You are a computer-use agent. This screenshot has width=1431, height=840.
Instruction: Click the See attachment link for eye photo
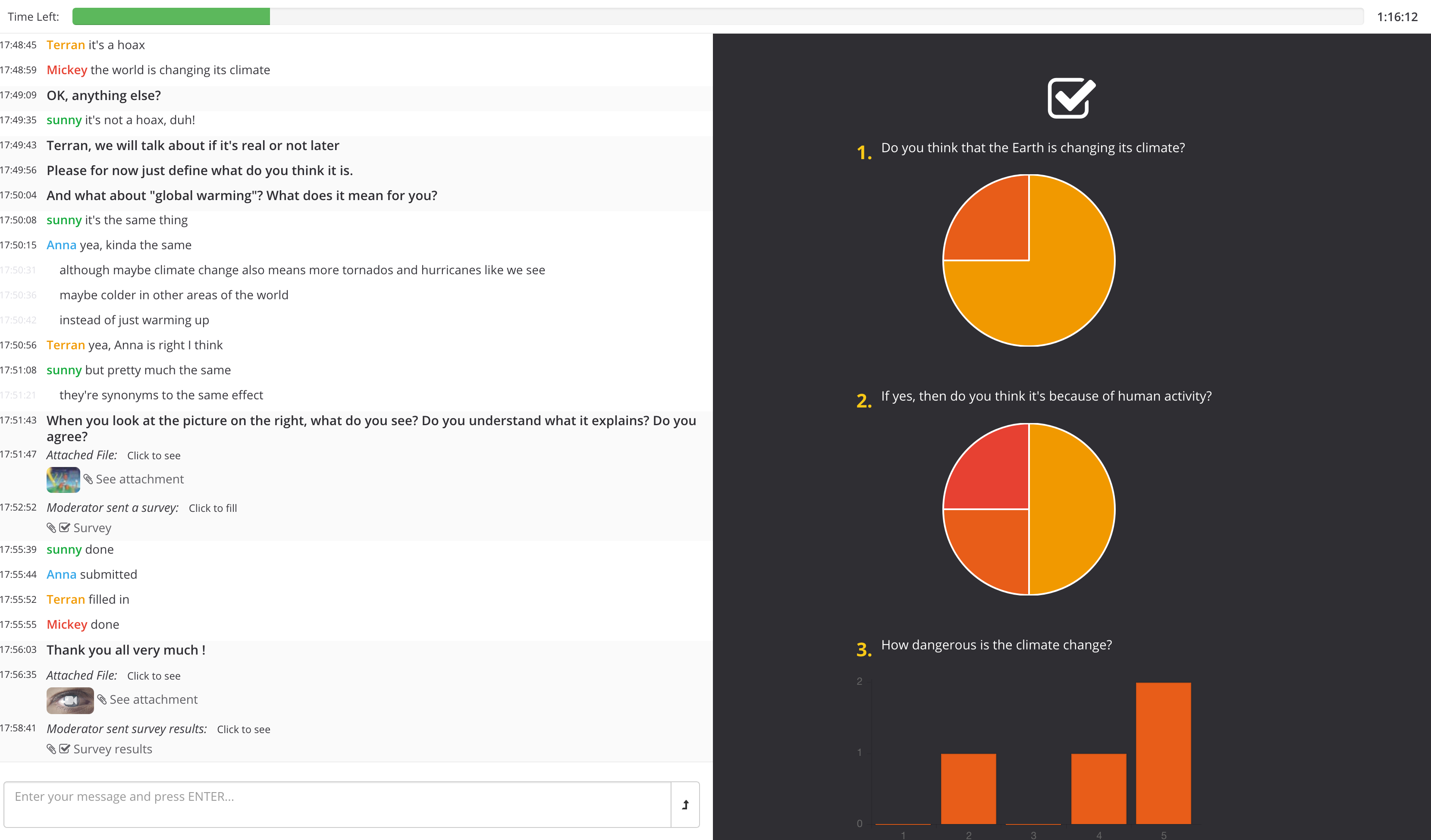click(x=154, y=700)
